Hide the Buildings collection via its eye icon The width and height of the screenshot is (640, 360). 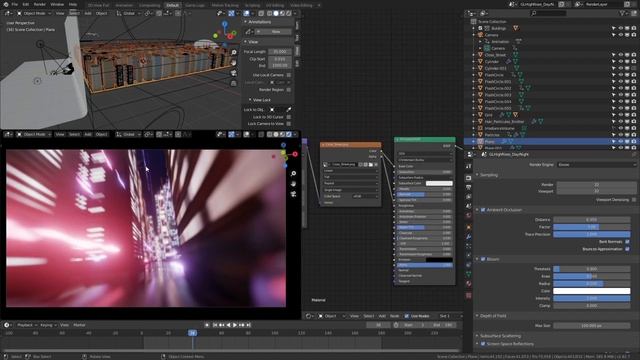pyautogui.click(x=620, y=28)
